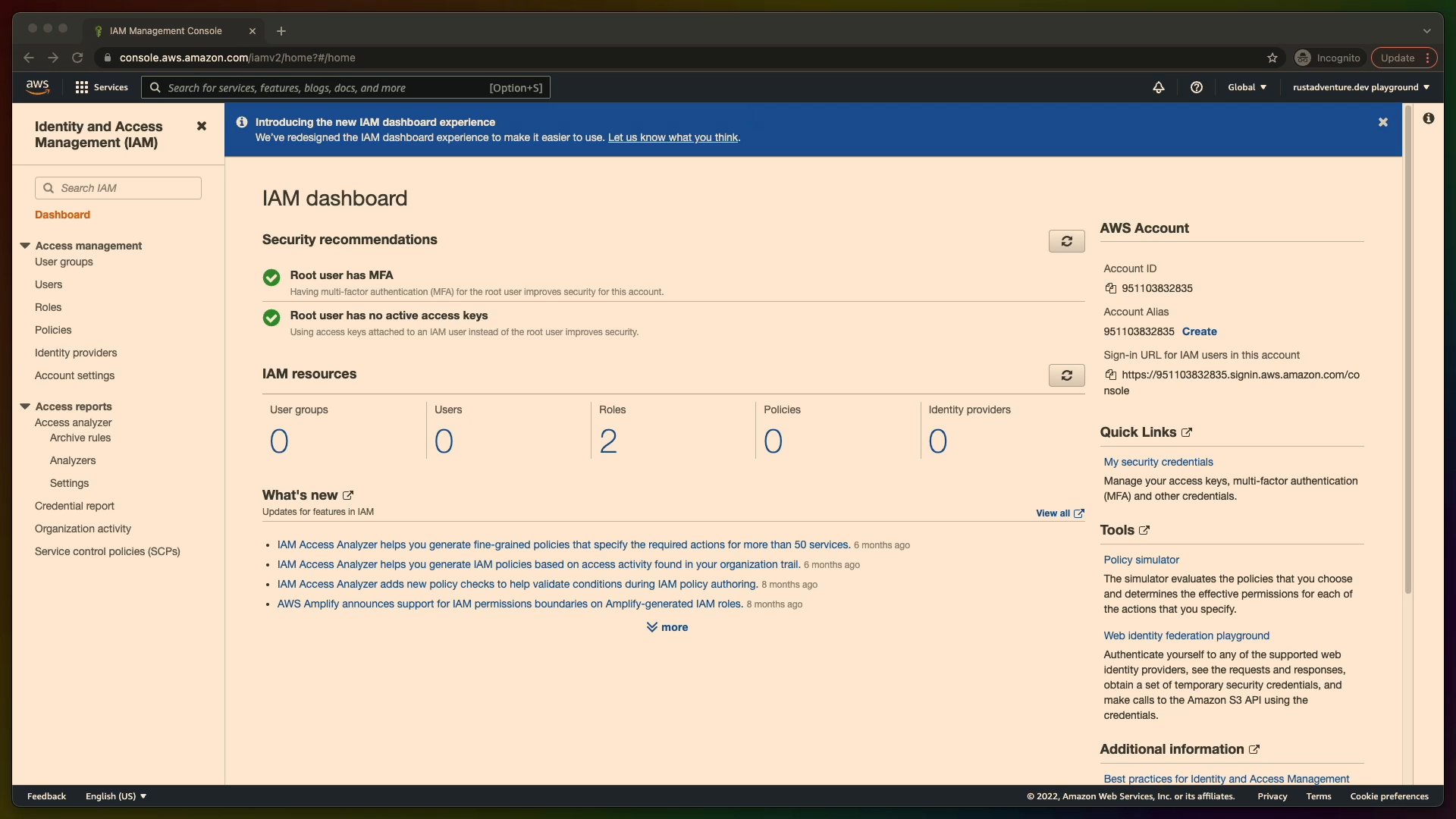Click the AWS logo home icon
1456x819 pixels.
37,87
